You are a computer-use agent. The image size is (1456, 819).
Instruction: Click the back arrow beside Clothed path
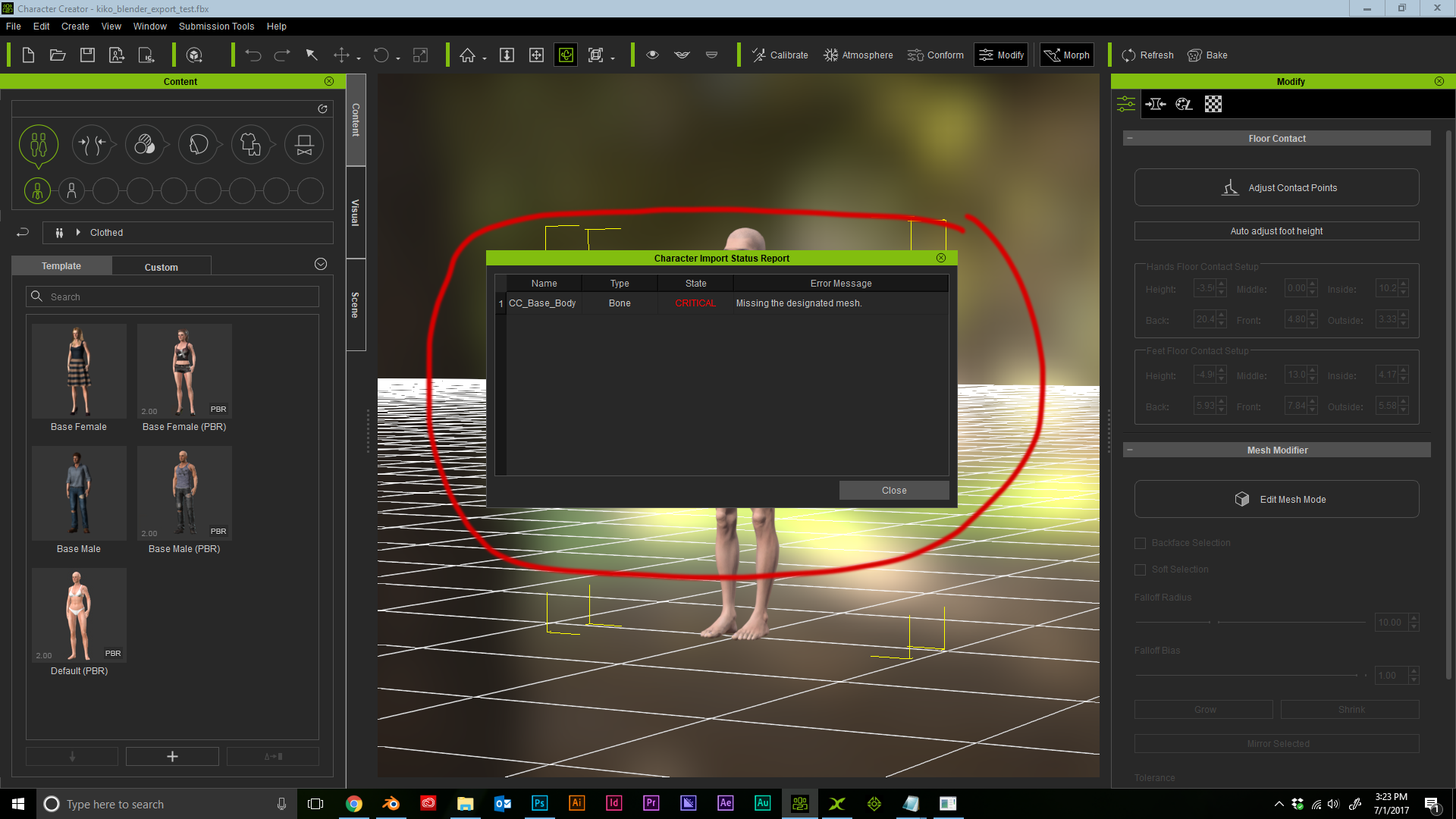coord(23,233)
